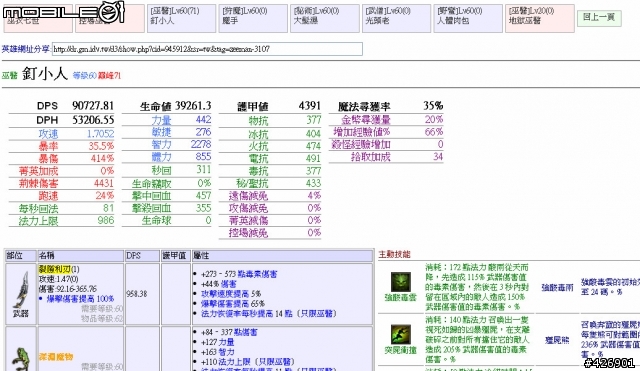Click the 殭屍熊 rune name

557,340
